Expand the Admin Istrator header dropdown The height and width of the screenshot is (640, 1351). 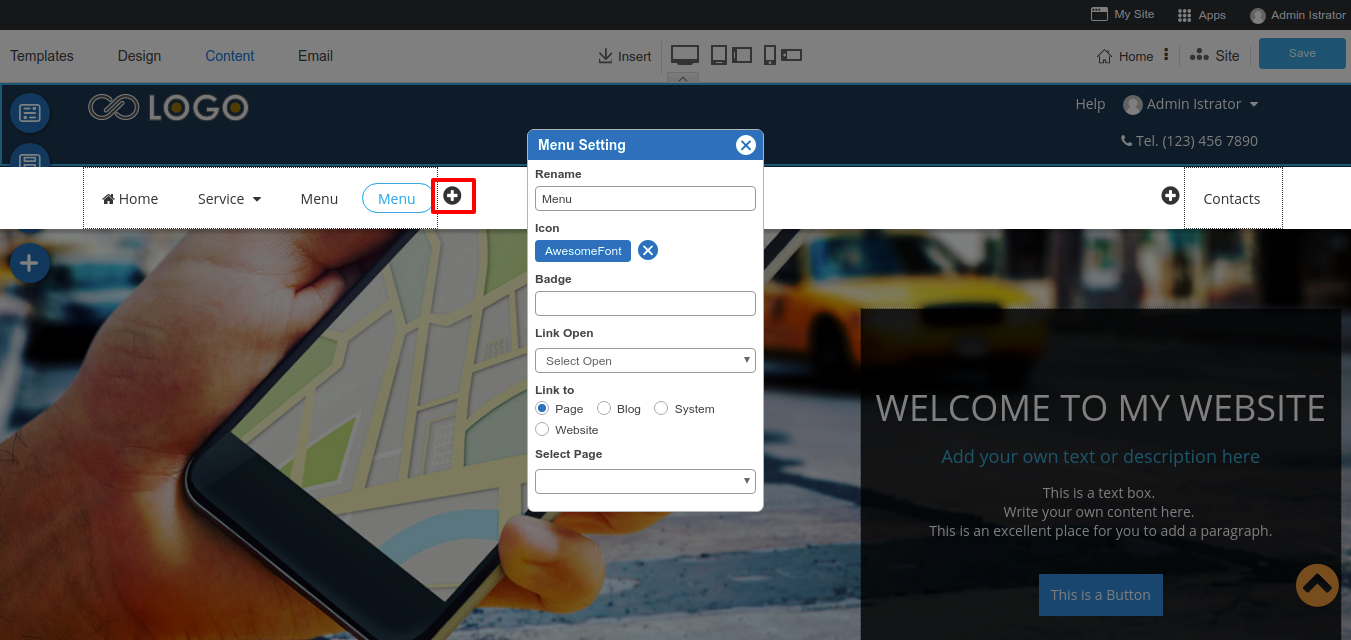coord(1254,104)
